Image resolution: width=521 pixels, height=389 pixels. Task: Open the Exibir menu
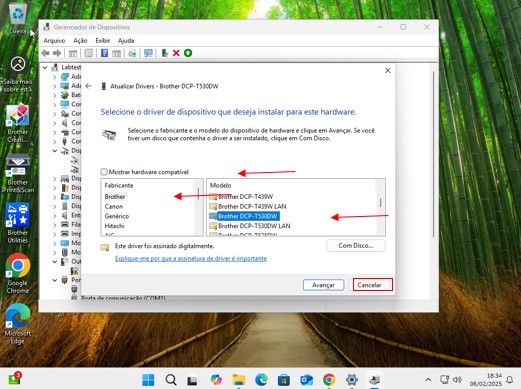click(103, 41)
